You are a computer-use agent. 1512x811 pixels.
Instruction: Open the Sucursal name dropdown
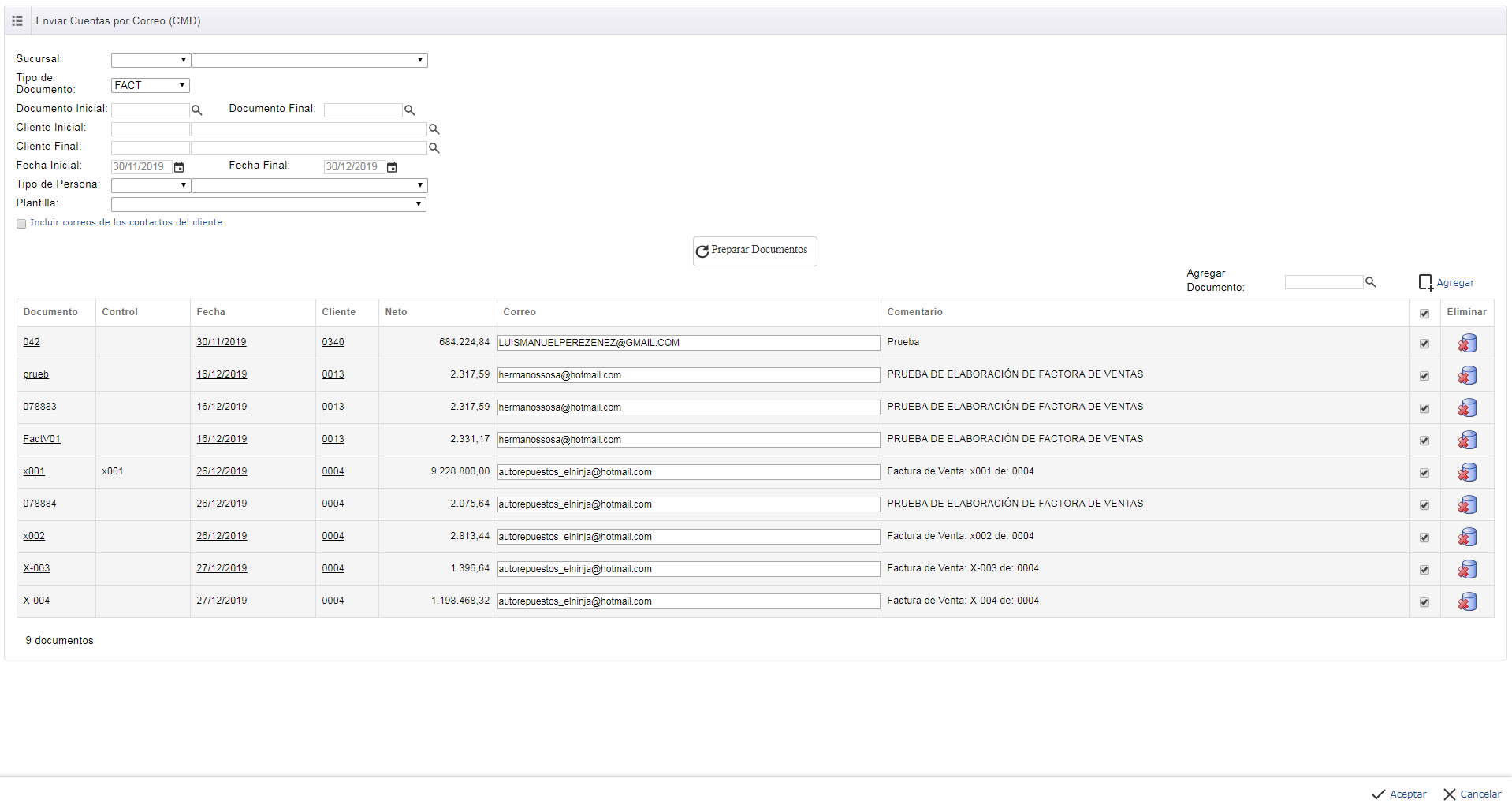click(x=310, y=60)
